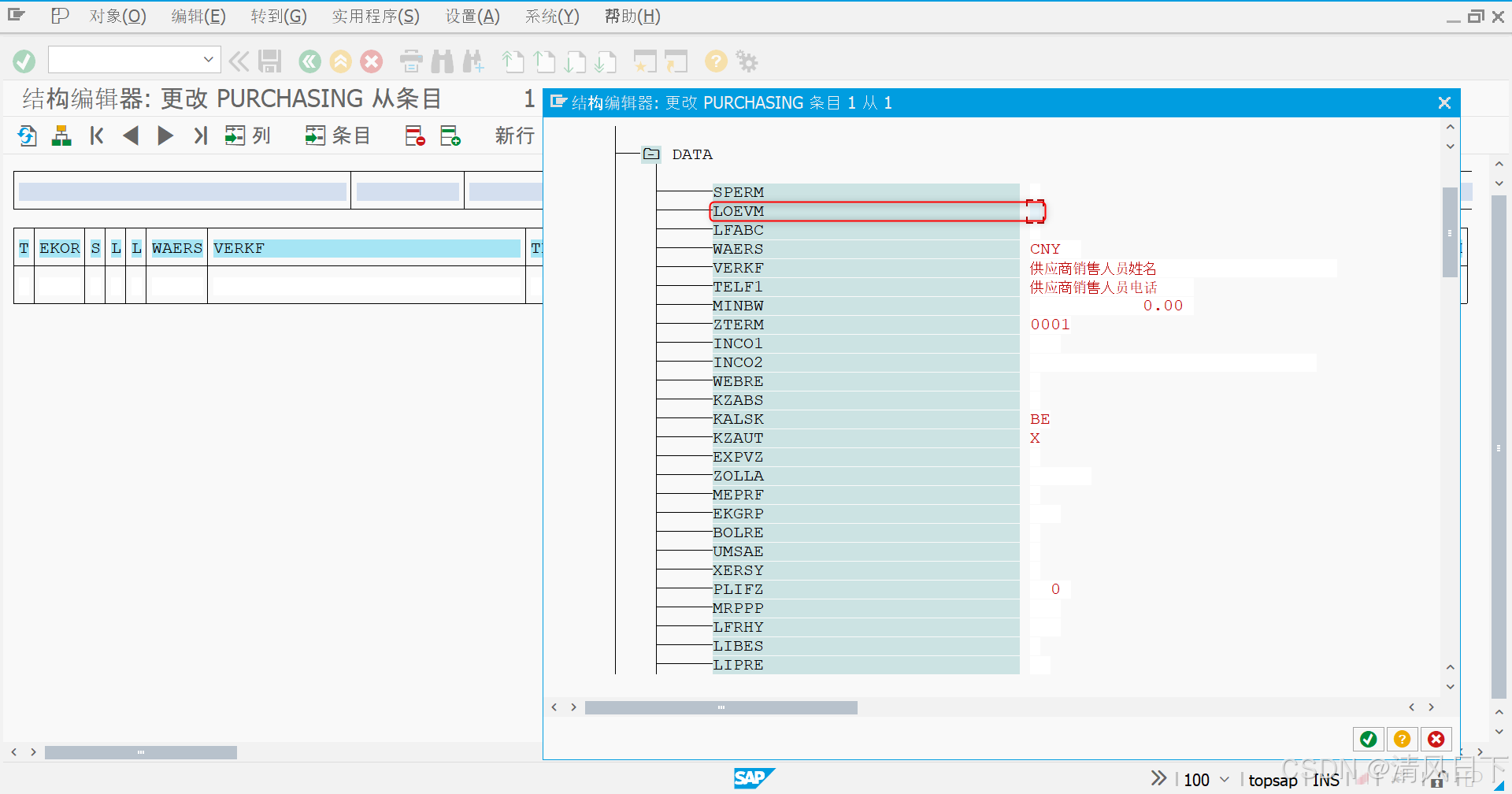The image size is (1512, 794).
Task: Click the red Cancel icon in toolbar
Action: 372,61
